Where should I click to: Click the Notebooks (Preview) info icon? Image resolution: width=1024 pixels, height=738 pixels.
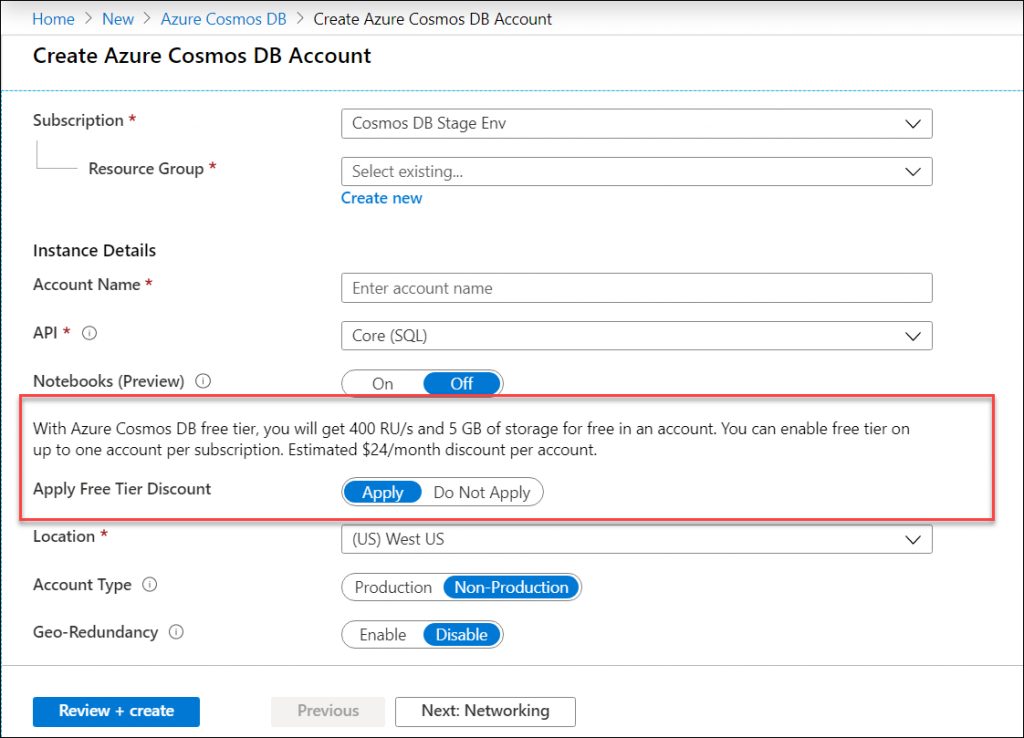click(x=203, y=381)
